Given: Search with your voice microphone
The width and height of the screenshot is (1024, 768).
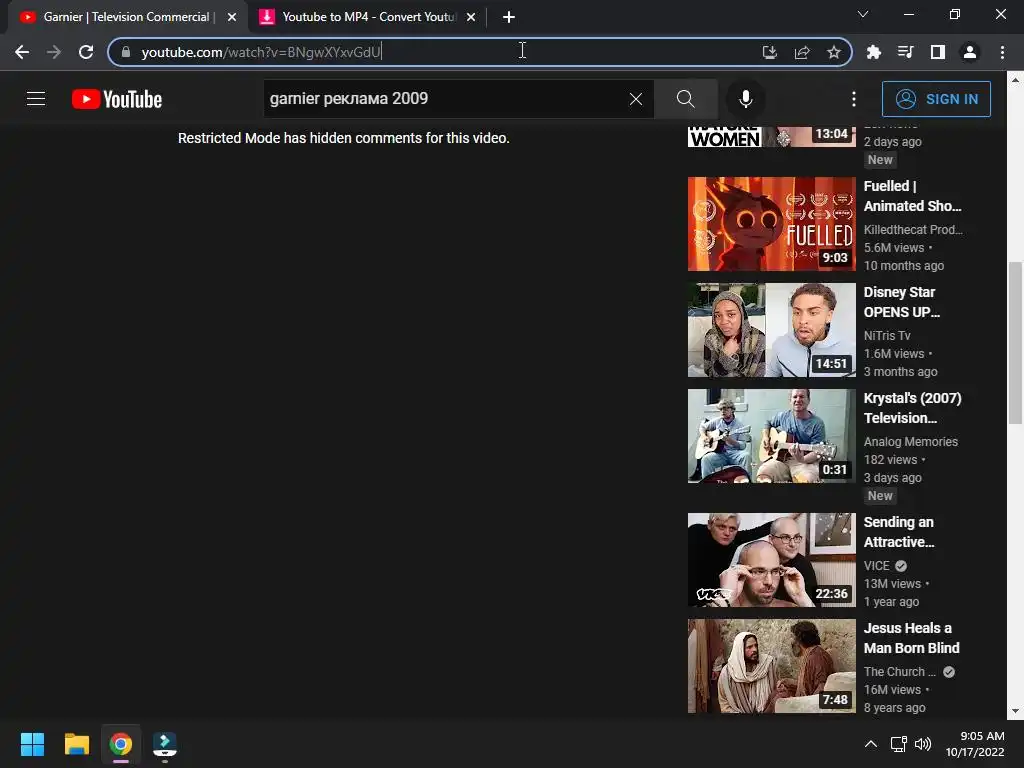Looking at the screenshot, I should point(745,99).
